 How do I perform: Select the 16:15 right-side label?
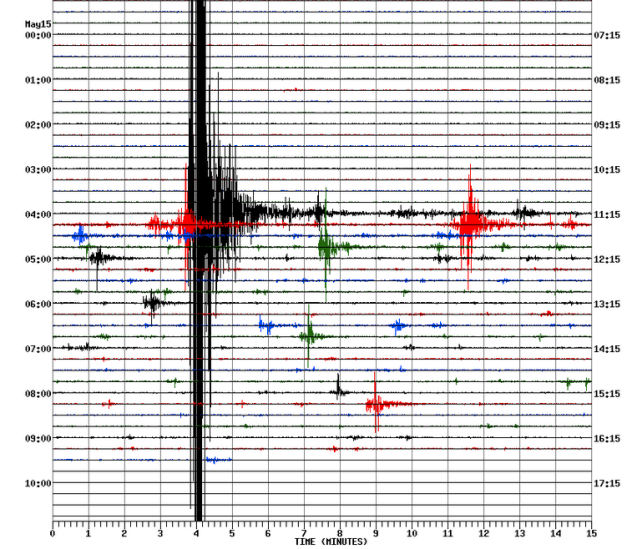point(607,438)
